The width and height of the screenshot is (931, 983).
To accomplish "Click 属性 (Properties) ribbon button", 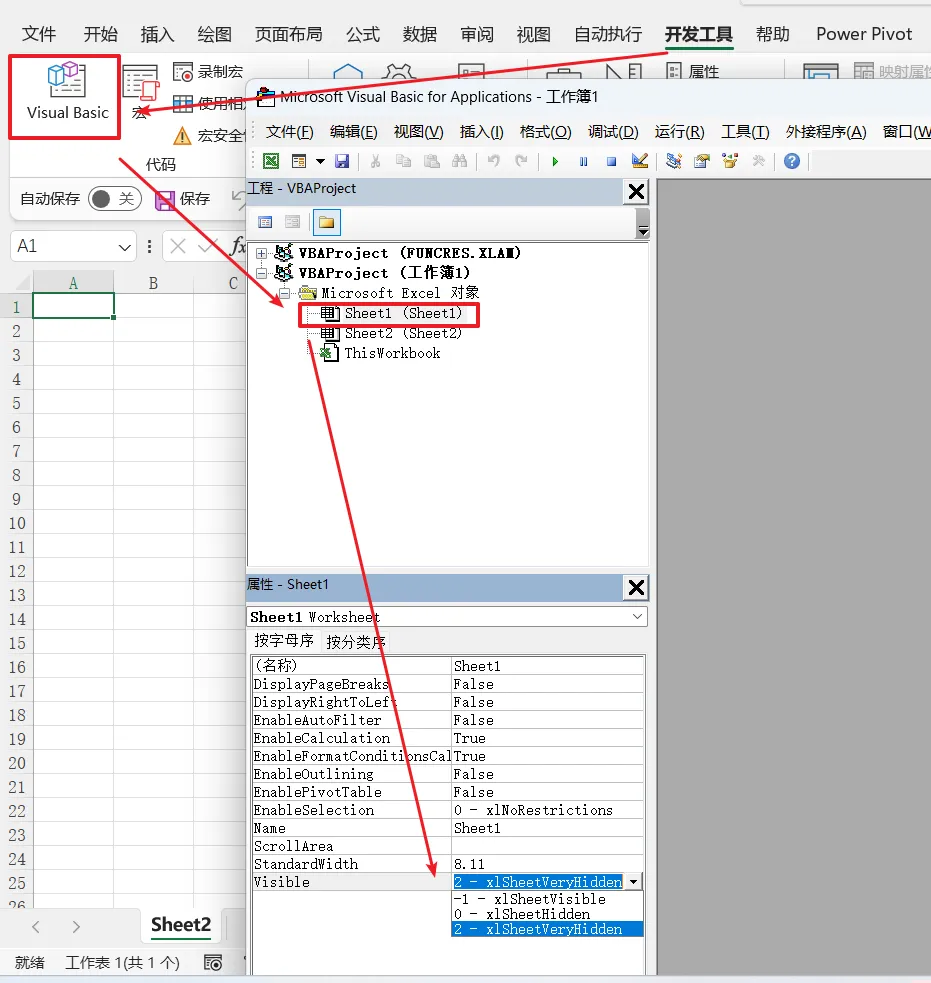I will click(x=692, y=71).
